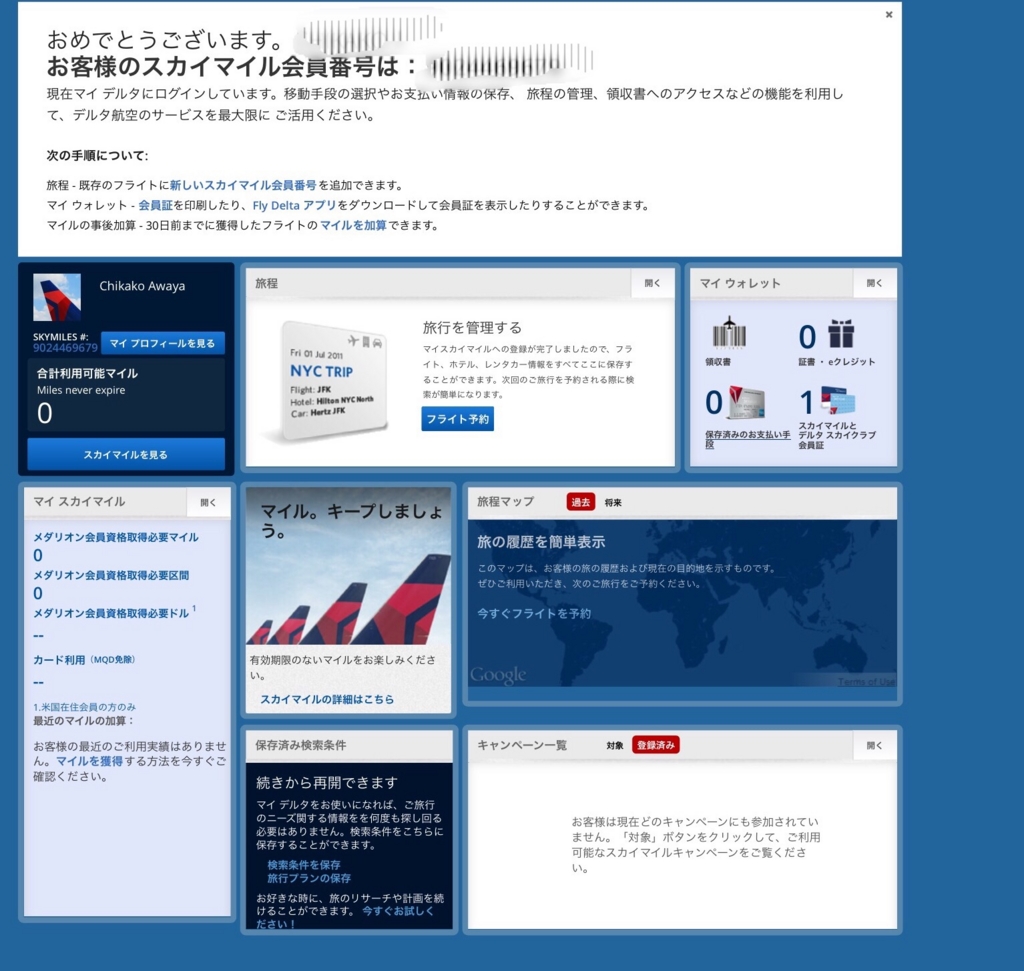This screenshot has height=971, width=1024.
Task: Click the 保存済み検索条件 panel header
Action: 349,746
